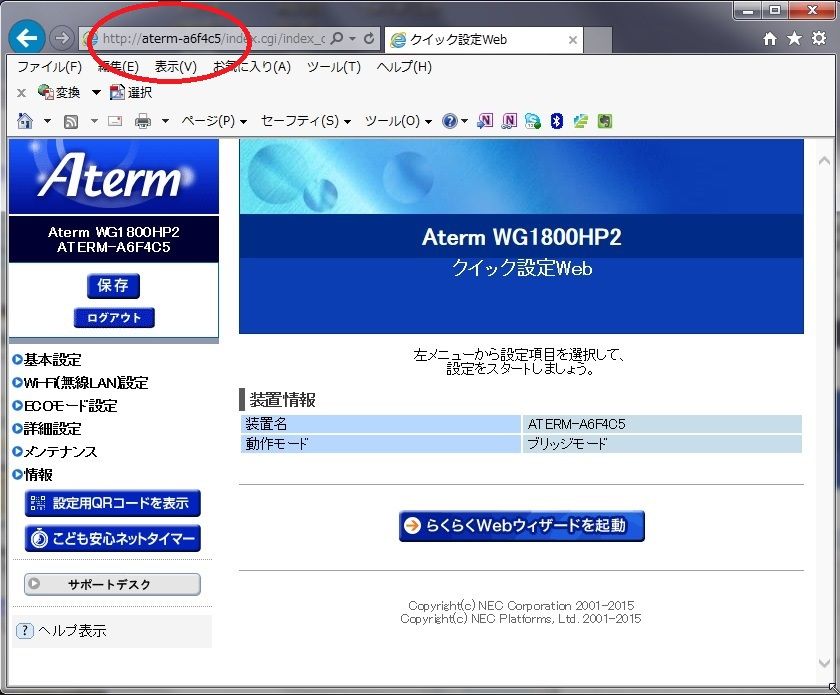840x695 pixels.
Task: Click the QR code icon on 設定用QRコード button
Action: 38,503
